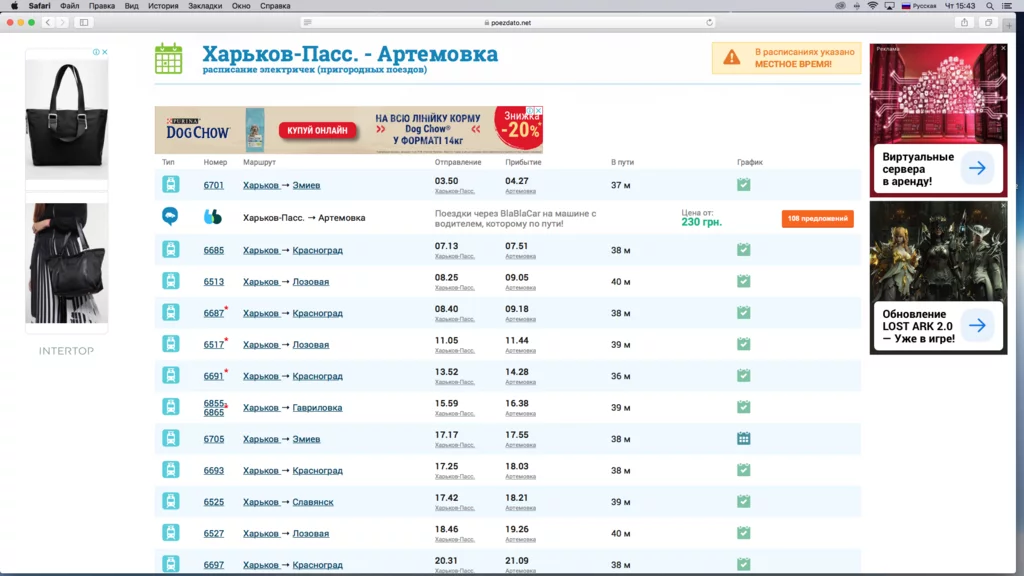Open Wi-Fi status menu
1024x576 pixels.
coord(872,6)
